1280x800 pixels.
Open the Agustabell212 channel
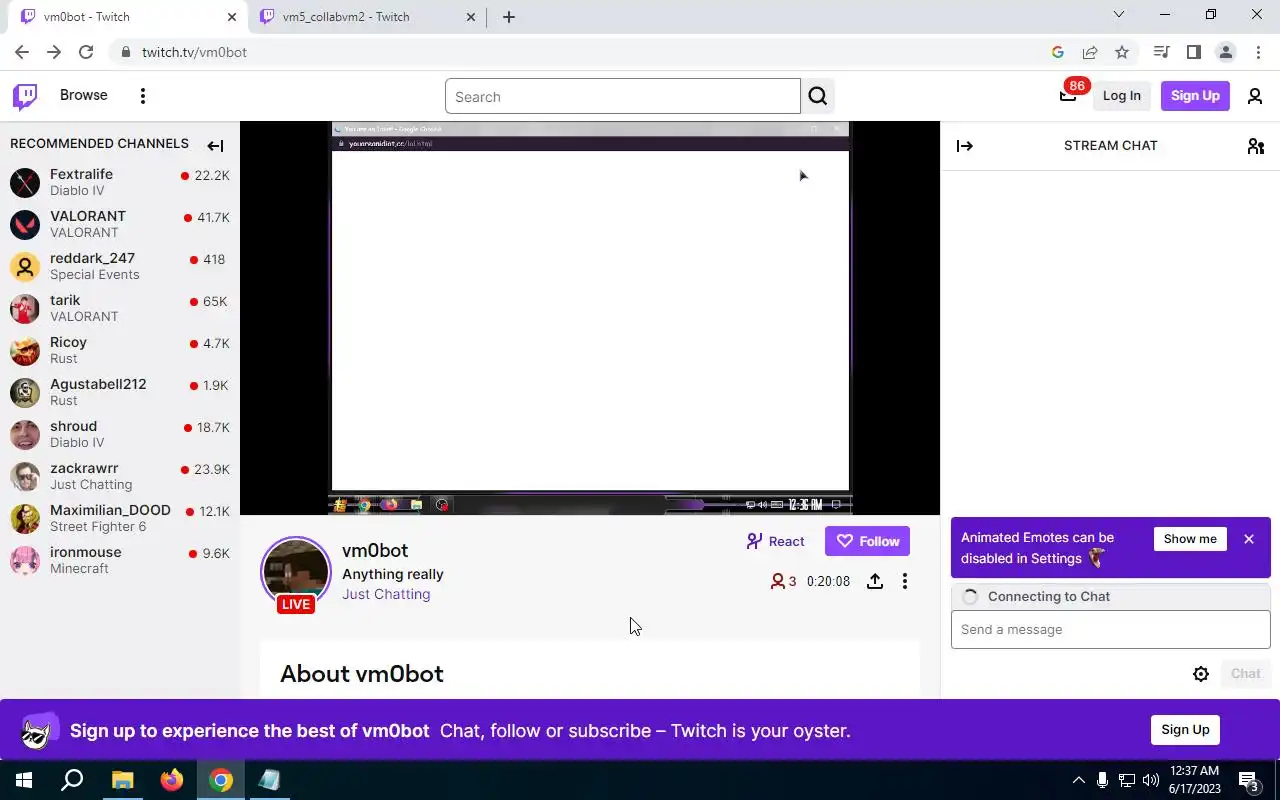point(120,393)
